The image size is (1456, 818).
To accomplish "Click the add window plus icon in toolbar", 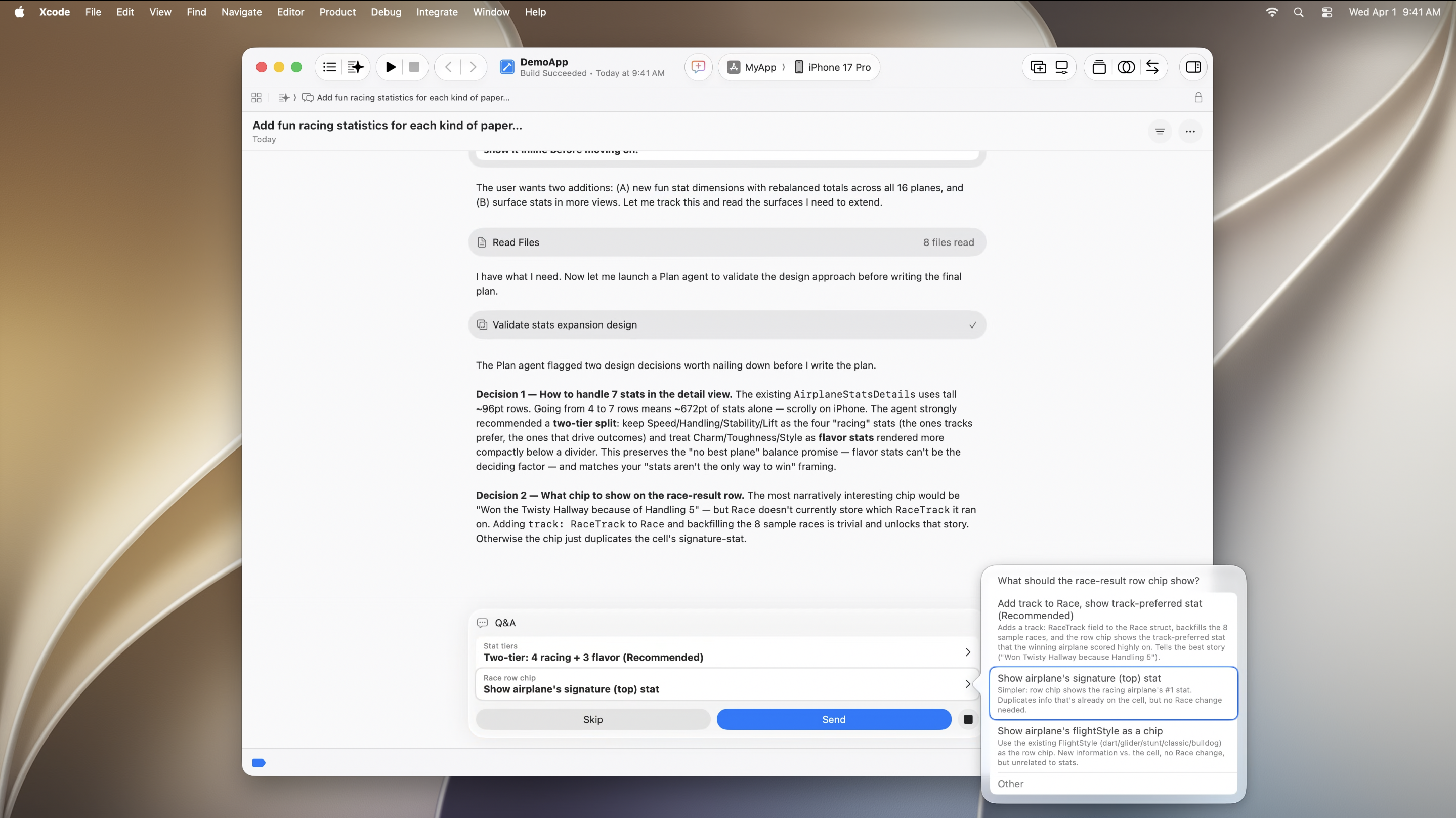I will (x=1038, y=67).
